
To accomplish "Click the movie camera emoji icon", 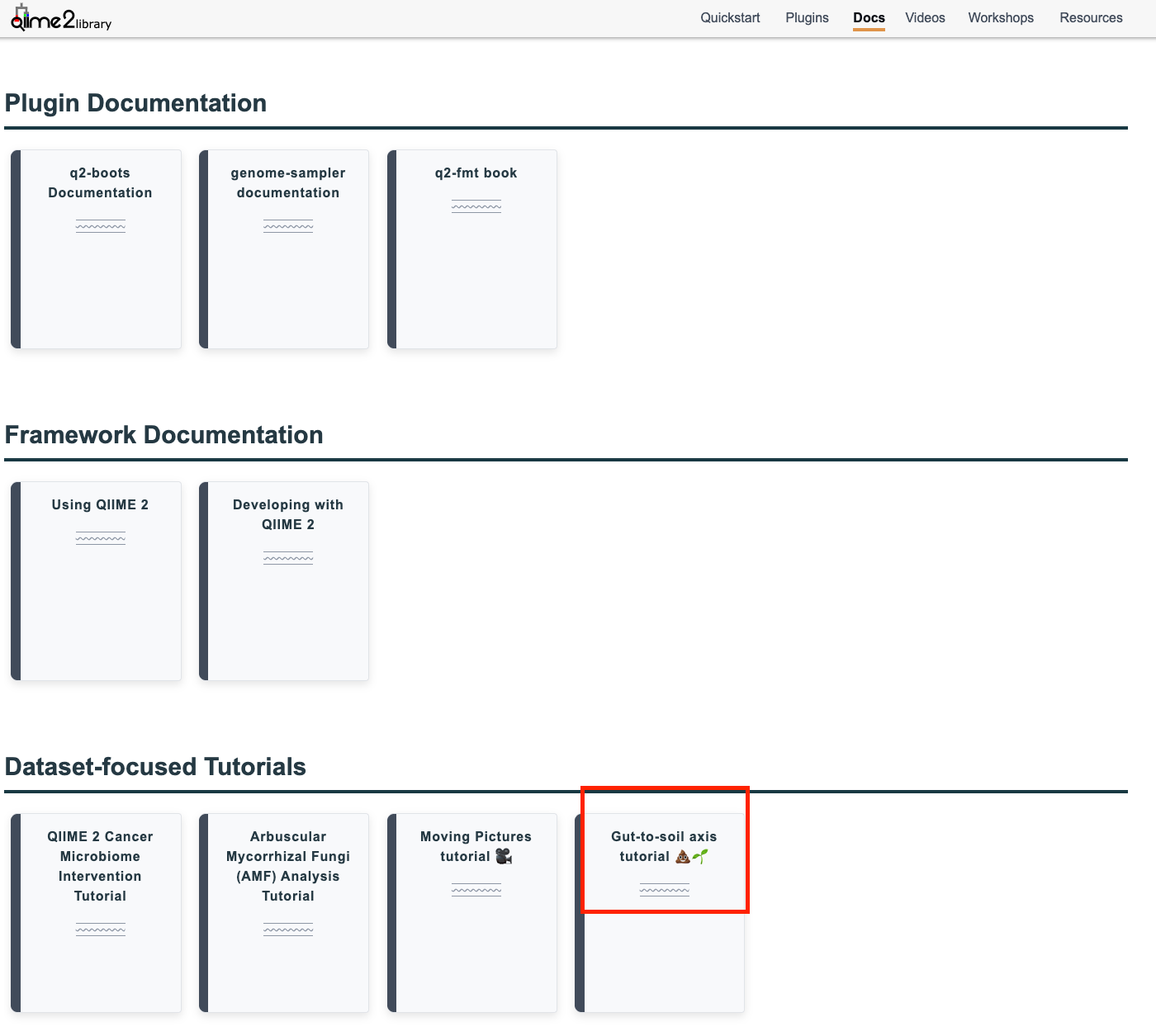I will (504, 857).
